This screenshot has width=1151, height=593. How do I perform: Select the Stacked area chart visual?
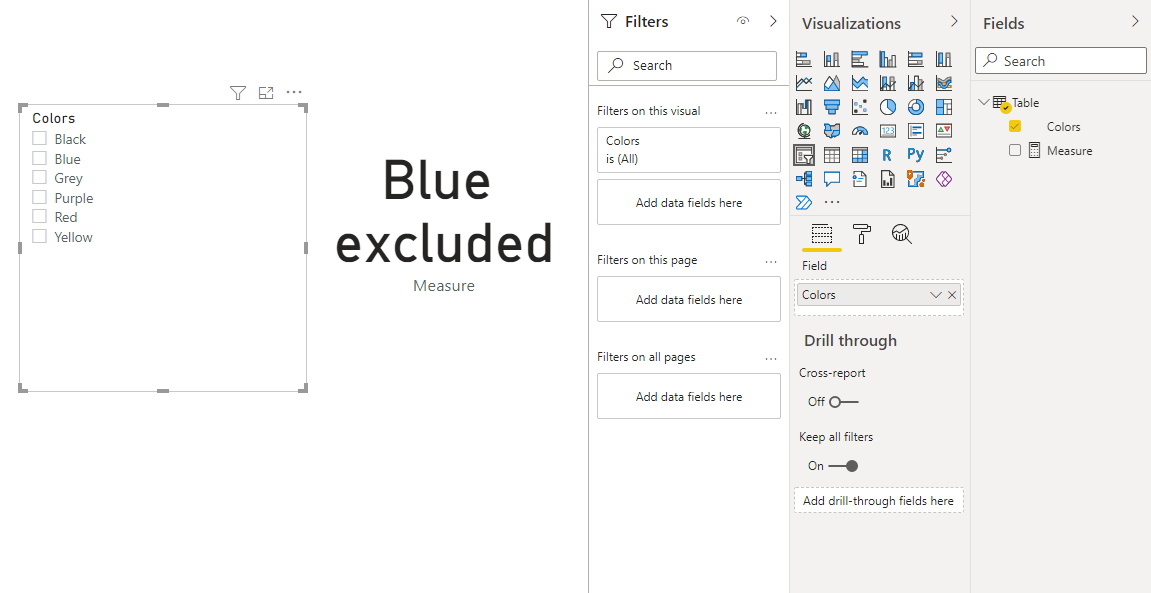point(860,83)
